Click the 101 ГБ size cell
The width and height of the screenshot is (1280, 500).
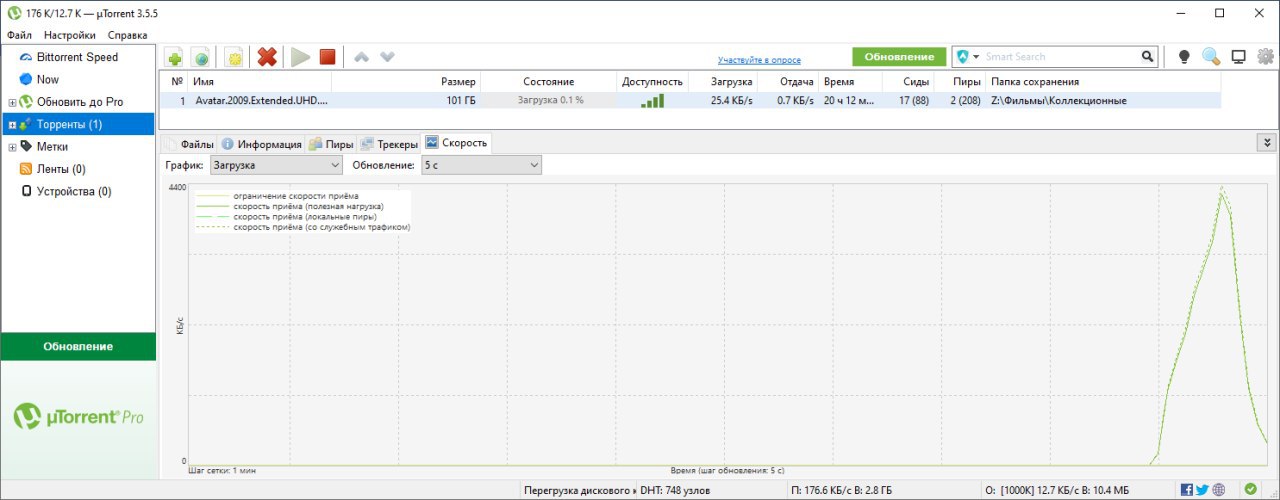(461, 100)
